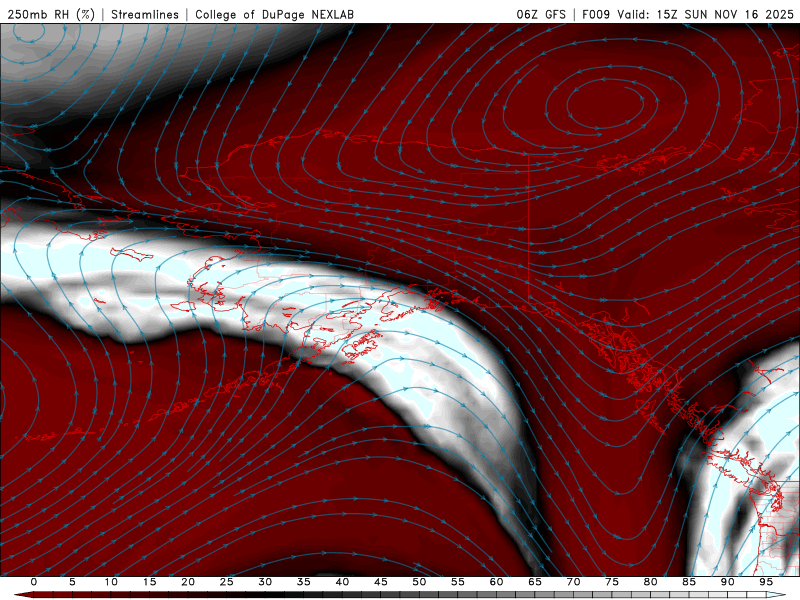Select the "Streamlines" label in the header
This screenshot has height=600, width=800.
[145, 14]
